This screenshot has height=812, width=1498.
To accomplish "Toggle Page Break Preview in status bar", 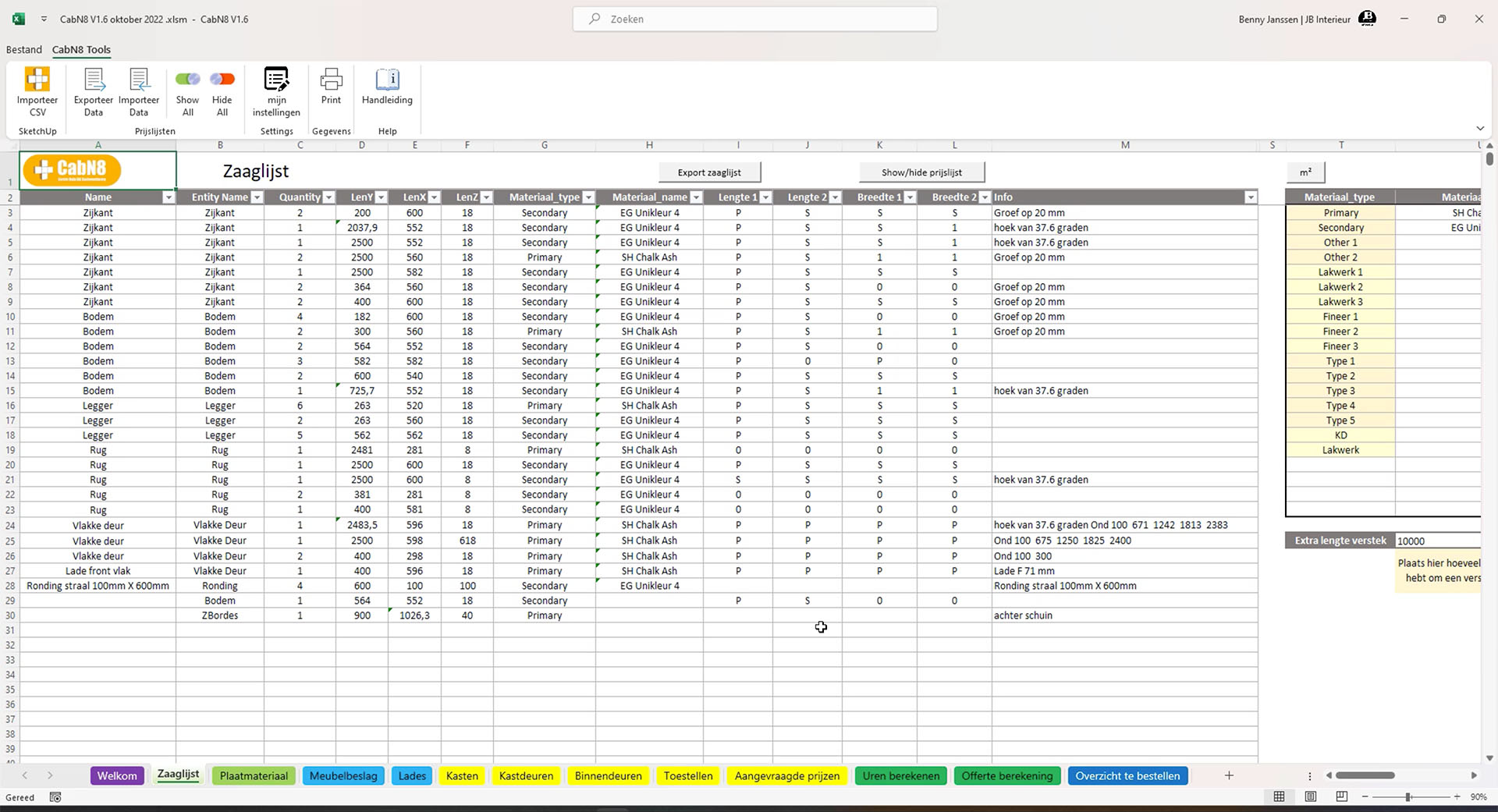I will coord(1342,797).
